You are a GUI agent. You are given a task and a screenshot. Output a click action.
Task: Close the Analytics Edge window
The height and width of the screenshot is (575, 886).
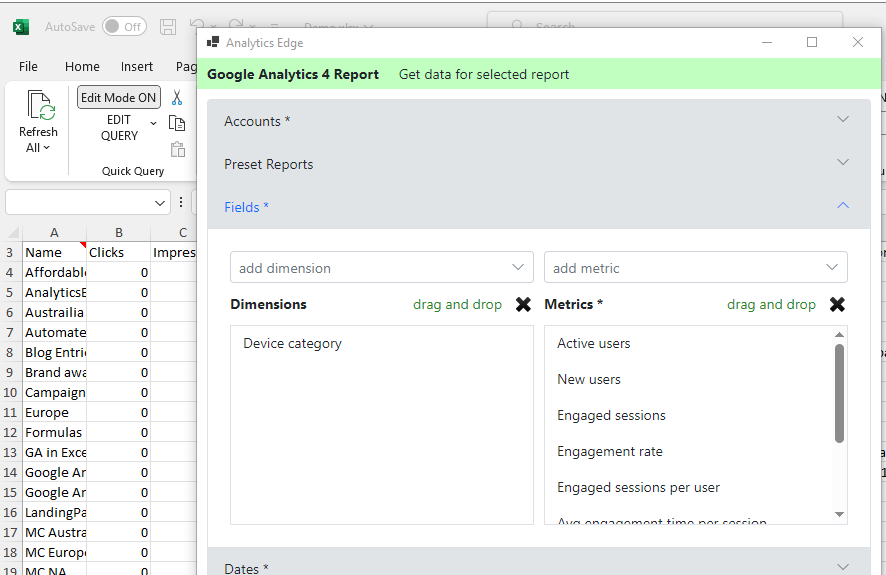[858, 42]
